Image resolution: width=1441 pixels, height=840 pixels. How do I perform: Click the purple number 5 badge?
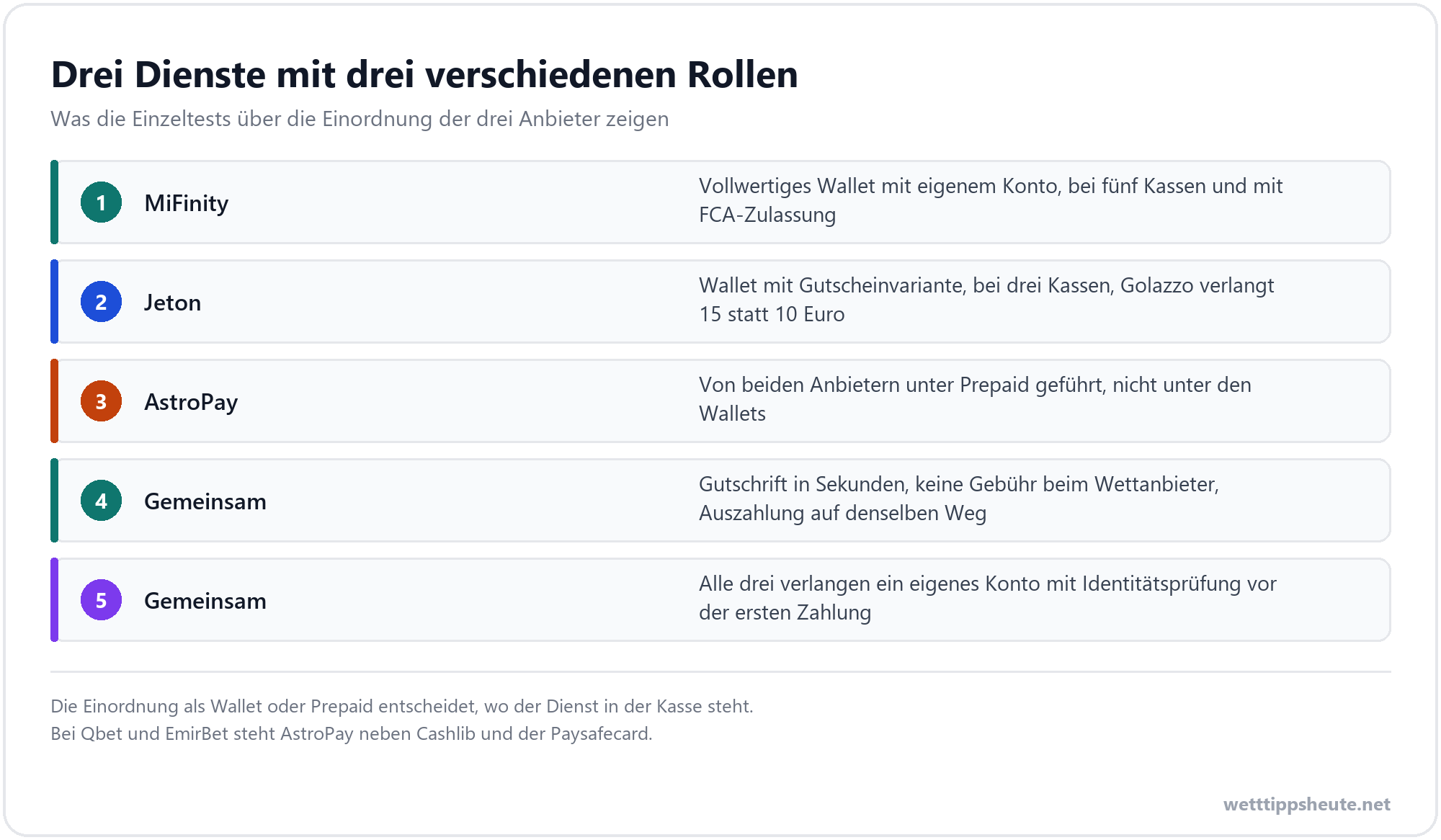(x=101, y=600)
